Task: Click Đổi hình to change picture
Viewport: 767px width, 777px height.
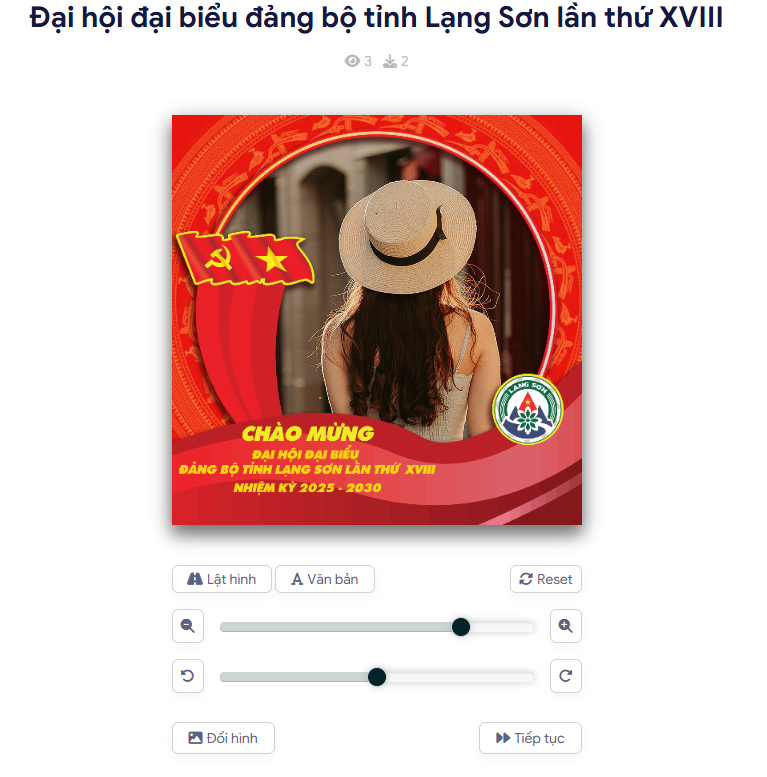Action: [223, 738]
